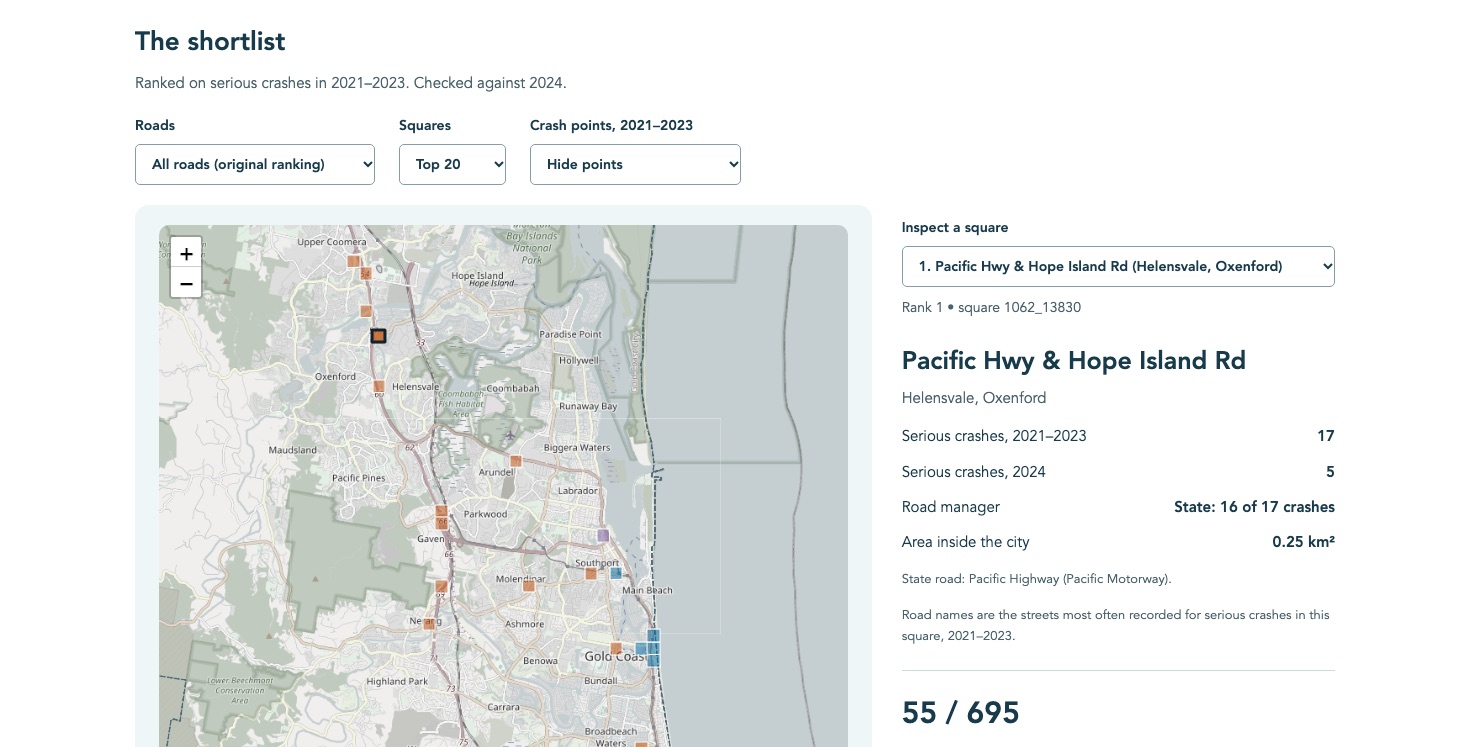Click 'Helensvale, Oxenford' subtitle in details panel
The height and width of the screenshot is (747, 1470).
(x=974, y=397)
